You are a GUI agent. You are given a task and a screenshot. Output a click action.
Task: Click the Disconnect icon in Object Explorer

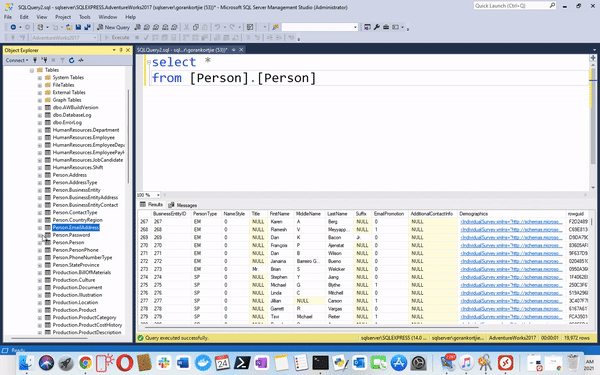44,60
